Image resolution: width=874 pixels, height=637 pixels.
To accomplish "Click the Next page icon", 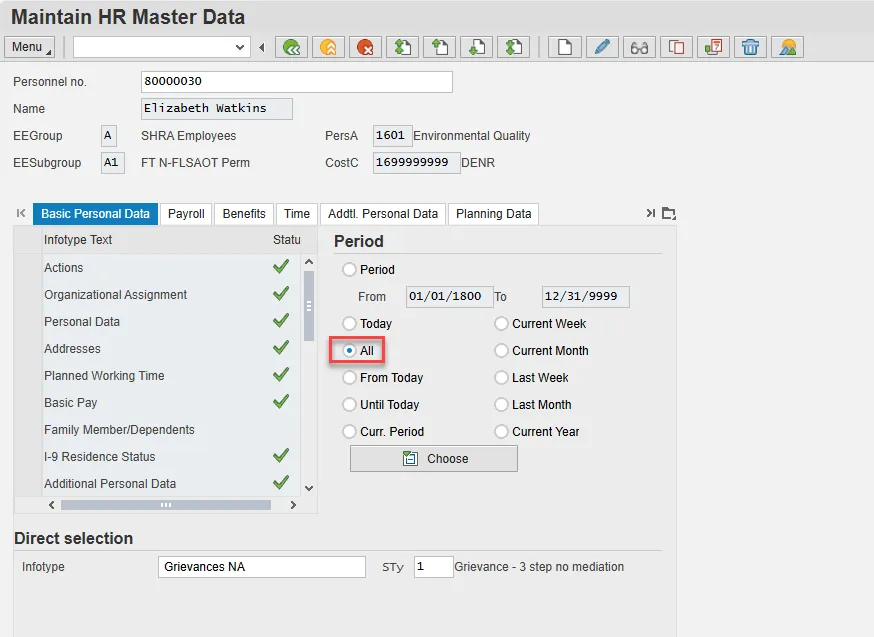I will [477, 47].
